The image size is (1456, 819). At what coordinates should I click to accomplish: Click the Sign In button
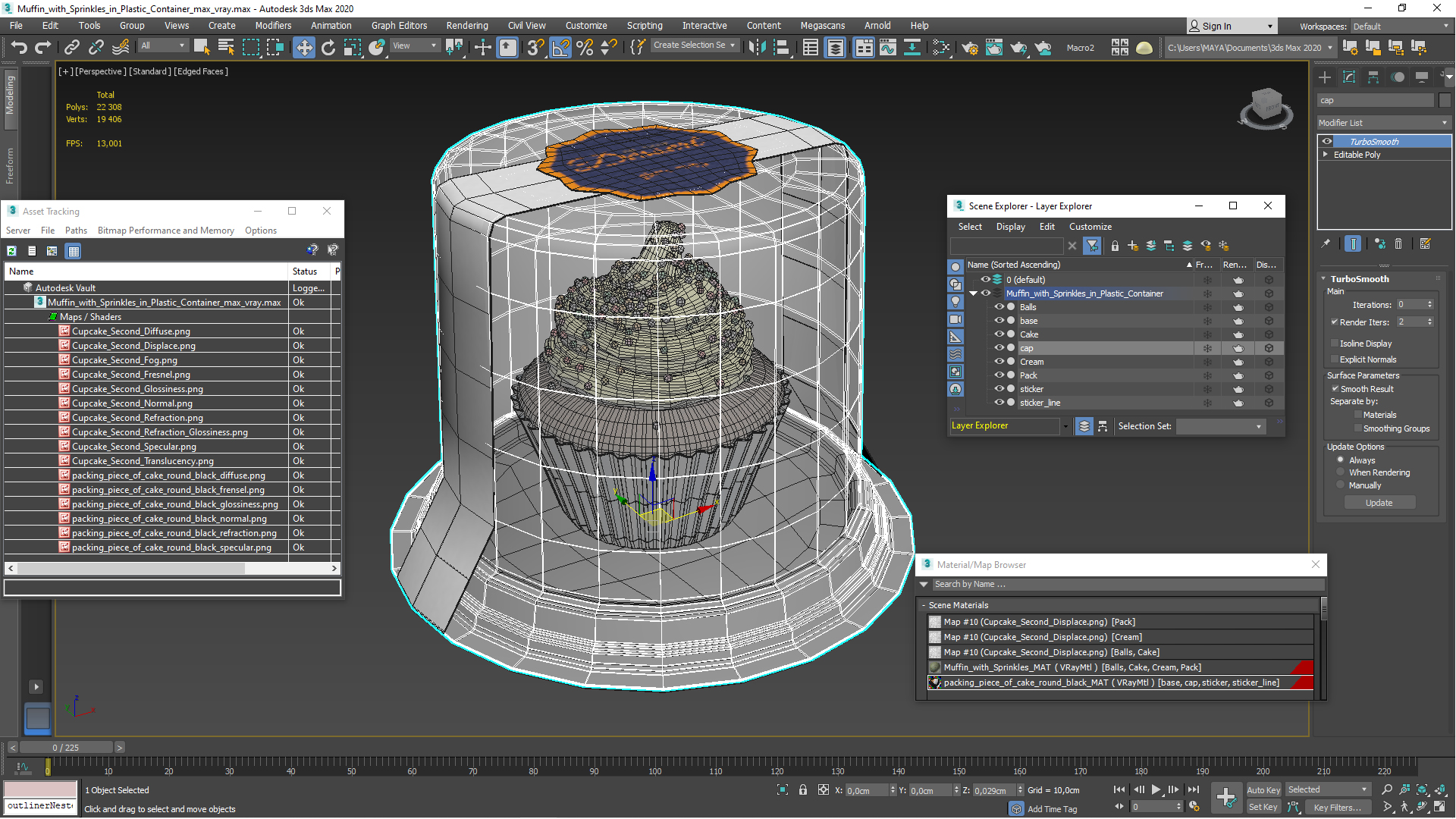(x=1231, y=26)
